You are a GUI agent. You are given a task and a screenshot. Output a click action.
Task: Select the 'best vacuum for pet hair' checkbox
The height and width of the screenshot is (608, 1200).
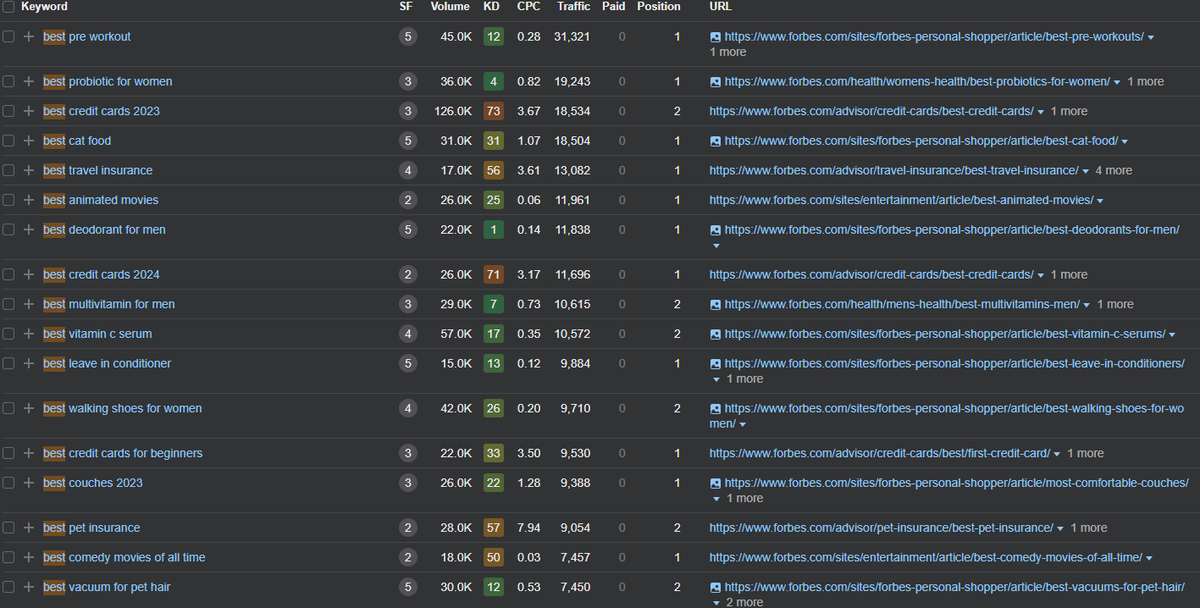pos(8,587)
